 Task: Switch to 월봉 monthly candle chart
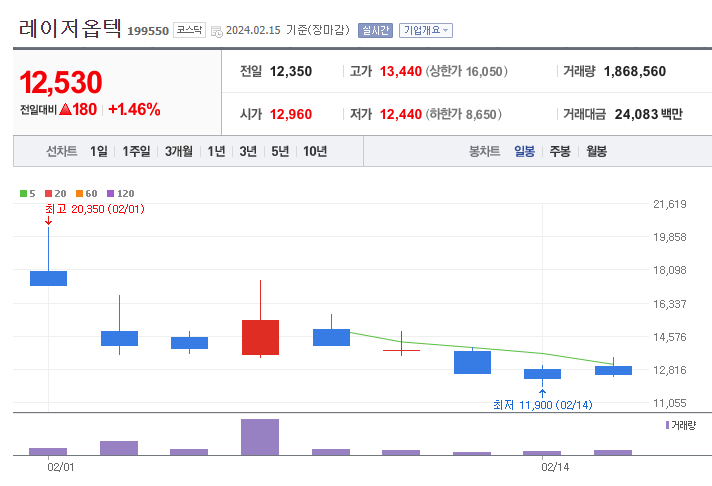click(x=596, y=151)
